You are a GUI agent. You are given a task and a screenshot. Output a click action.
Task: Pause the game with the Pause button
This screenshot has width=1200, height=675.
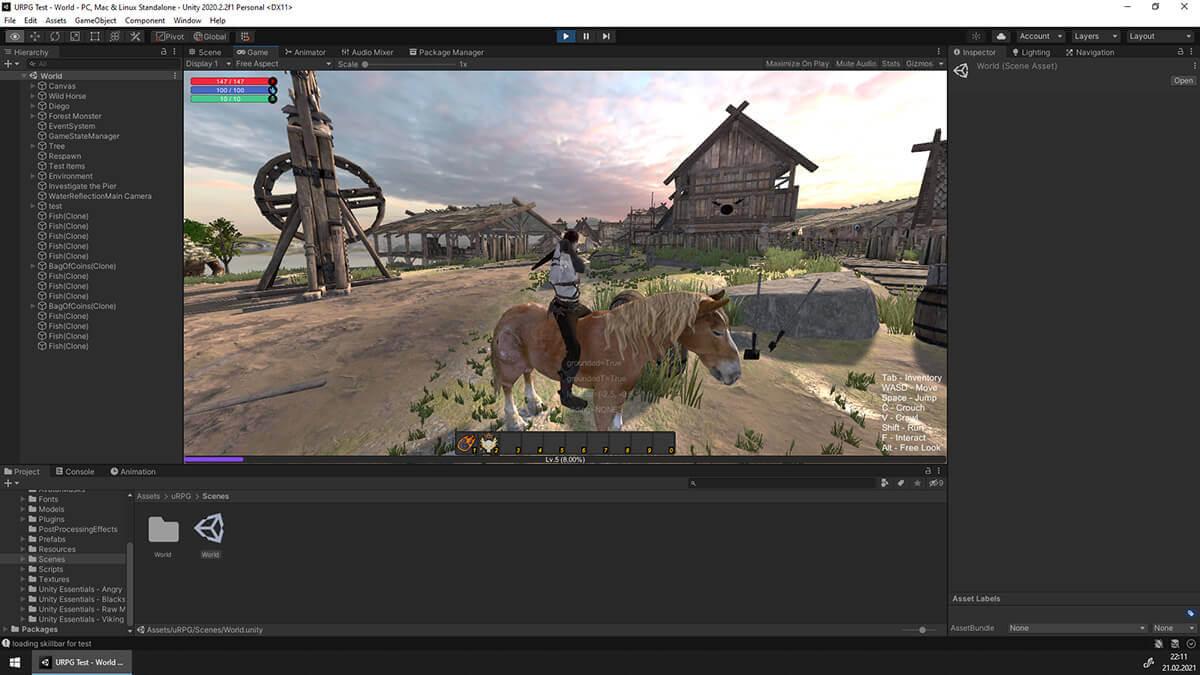586,36
